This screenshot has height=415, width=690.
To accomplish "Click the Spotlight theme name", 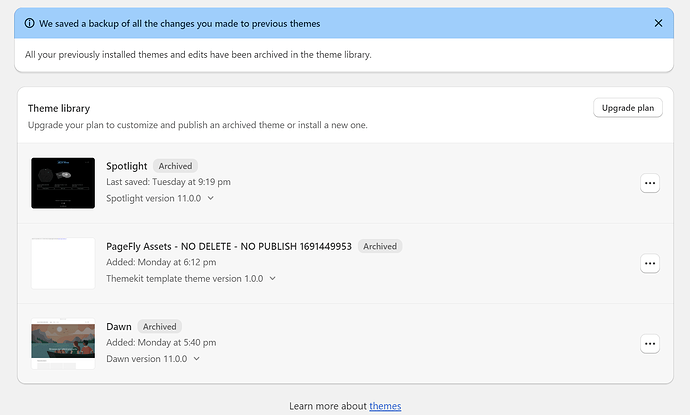I will click(127, 166).
